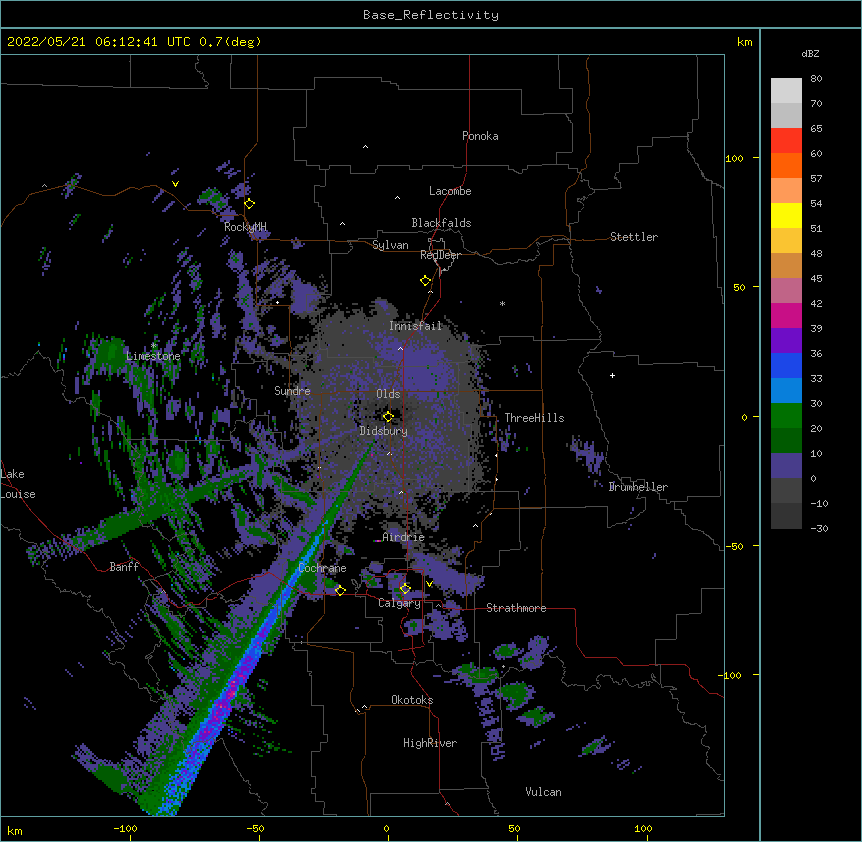Click the yellow station marker inside Calgary
The image size is (862, 842).
pyautogui.click(x=405, y=589)
